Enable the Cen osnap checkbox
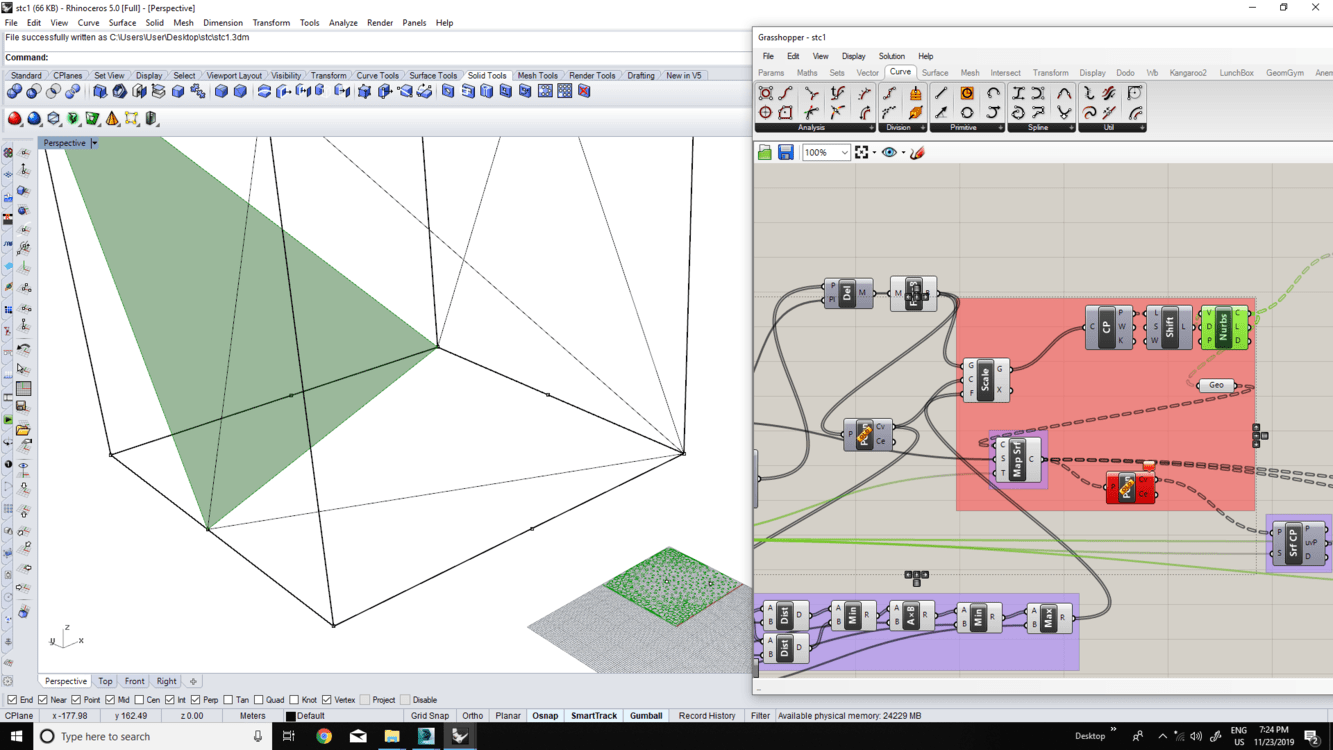 pyautogui.click(x=139, y=700)
